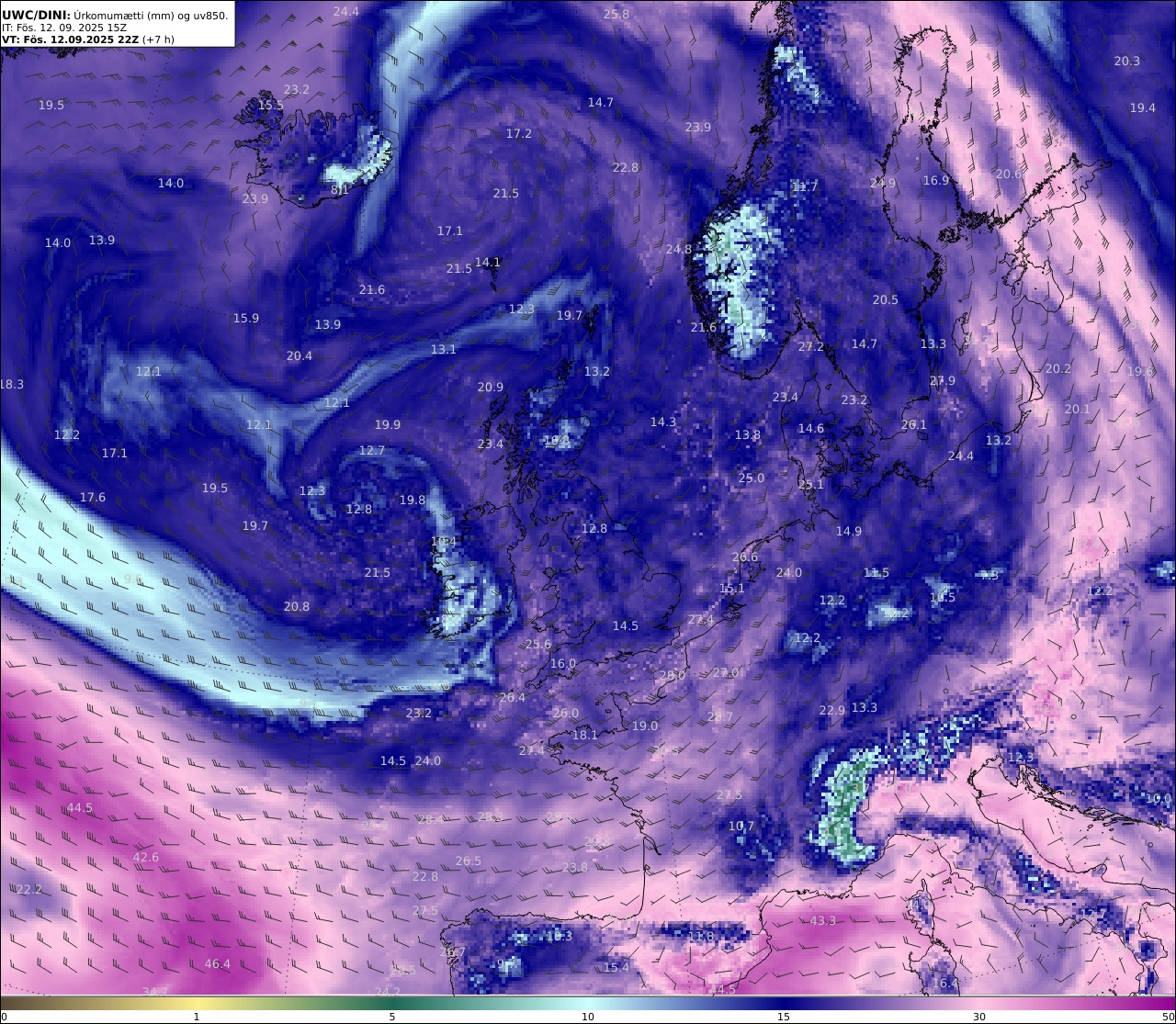
Task: Click the 14.3 value in the North Sea
Action: (663, 422)
